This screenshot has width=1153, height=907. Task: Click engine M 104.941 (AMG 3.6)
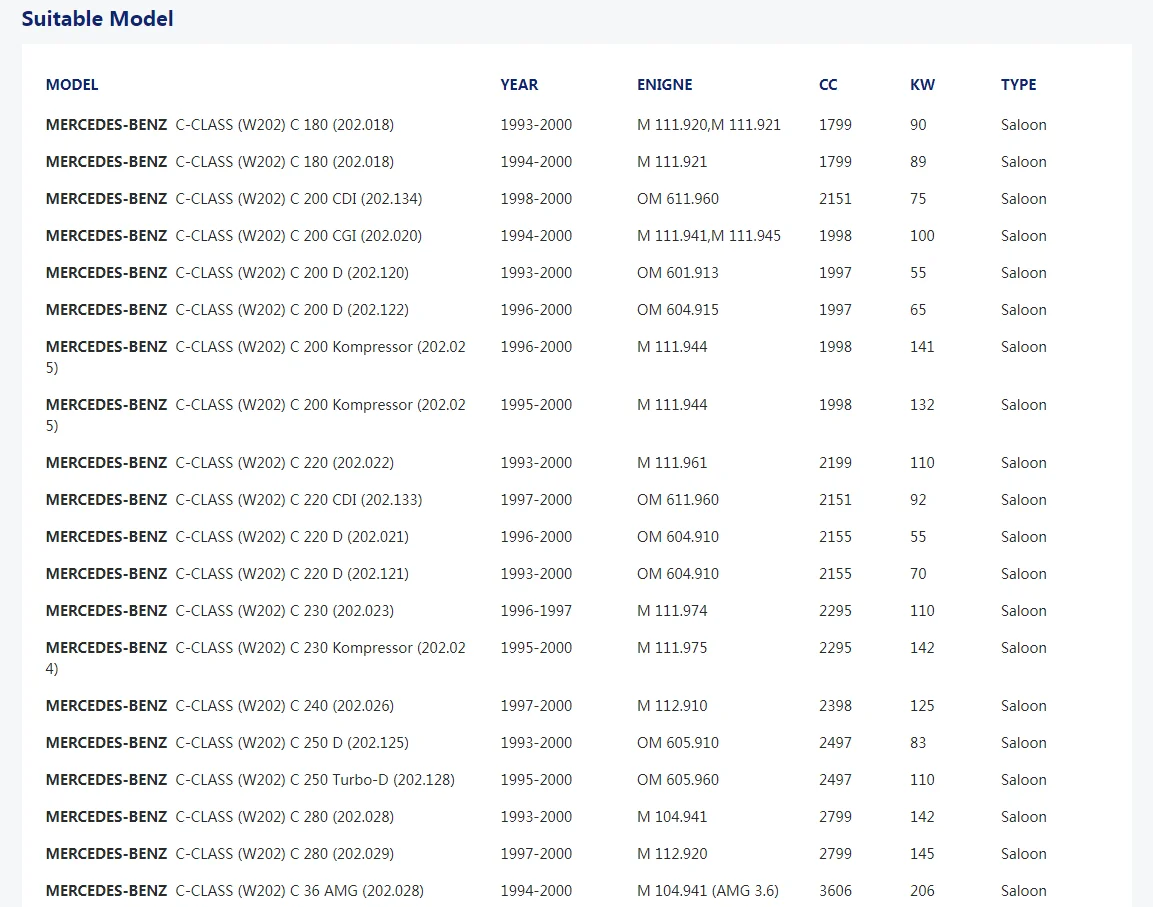pyautogui.click(x=707, y=891)
